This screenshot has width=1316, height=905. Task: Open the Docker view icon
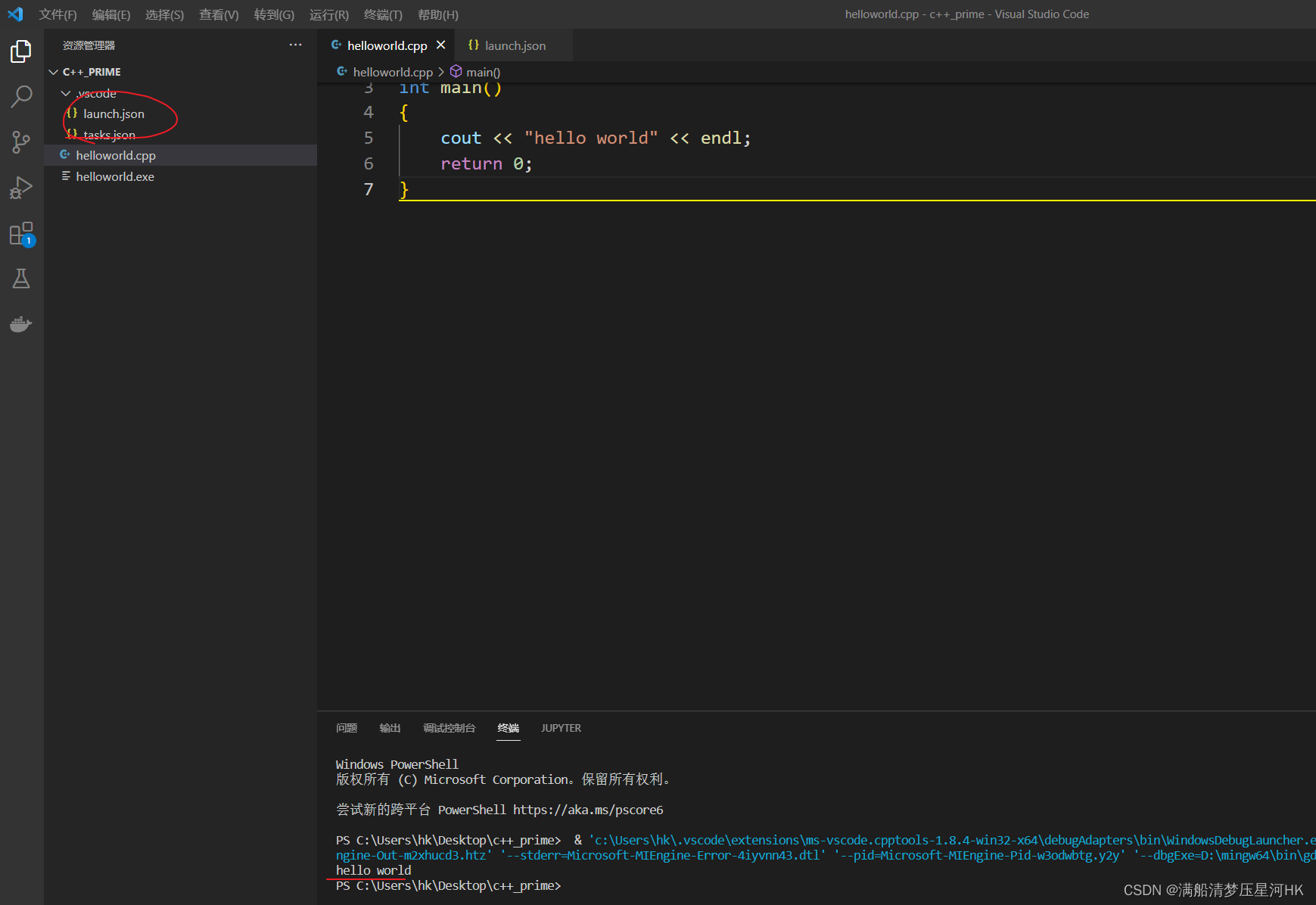[21, 324]
